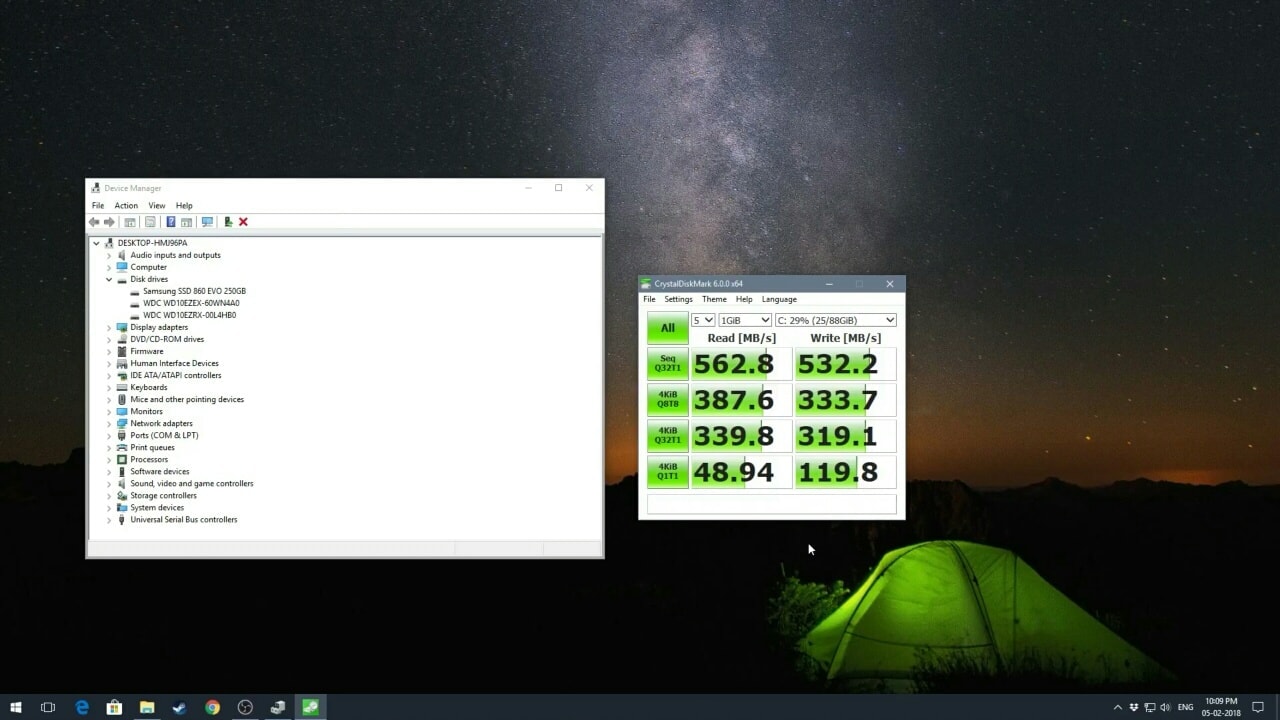Image resolution: width=1280 pixels, height=720 pixels.
Task: Open Steam from the taskbar
Action: click(180, 707)
